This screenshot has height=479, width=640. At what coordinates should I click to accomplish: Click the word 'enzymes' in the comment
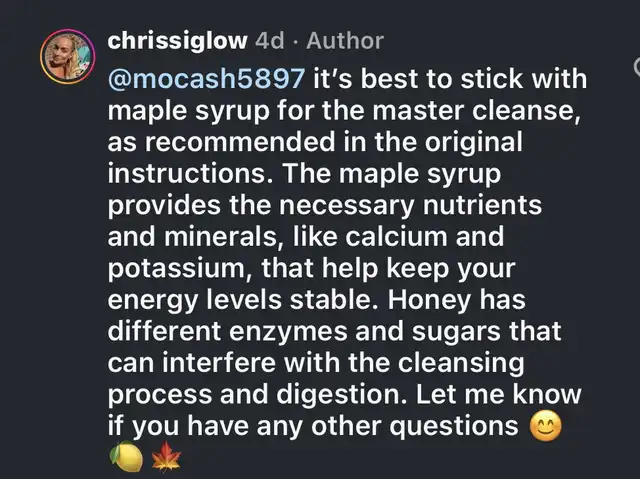[x=288, y=332]
